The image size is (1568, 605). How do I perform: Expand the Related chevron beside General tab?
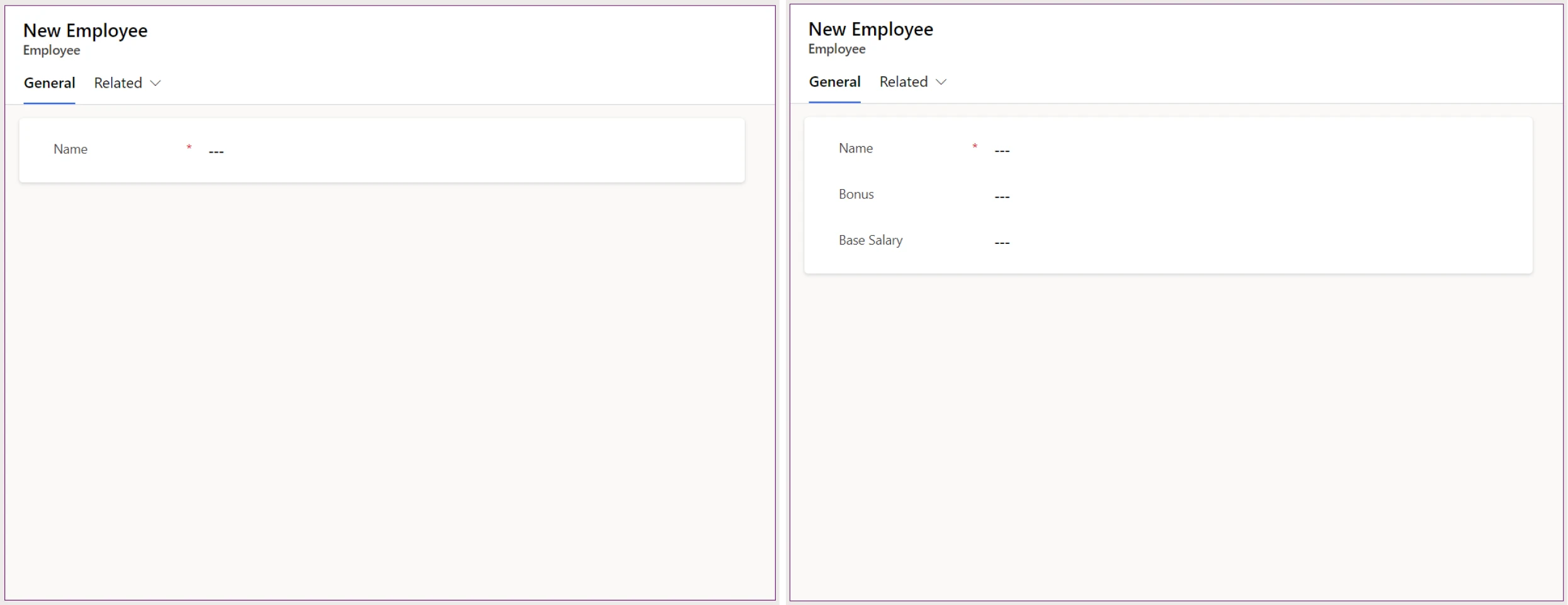coord(156,83)
